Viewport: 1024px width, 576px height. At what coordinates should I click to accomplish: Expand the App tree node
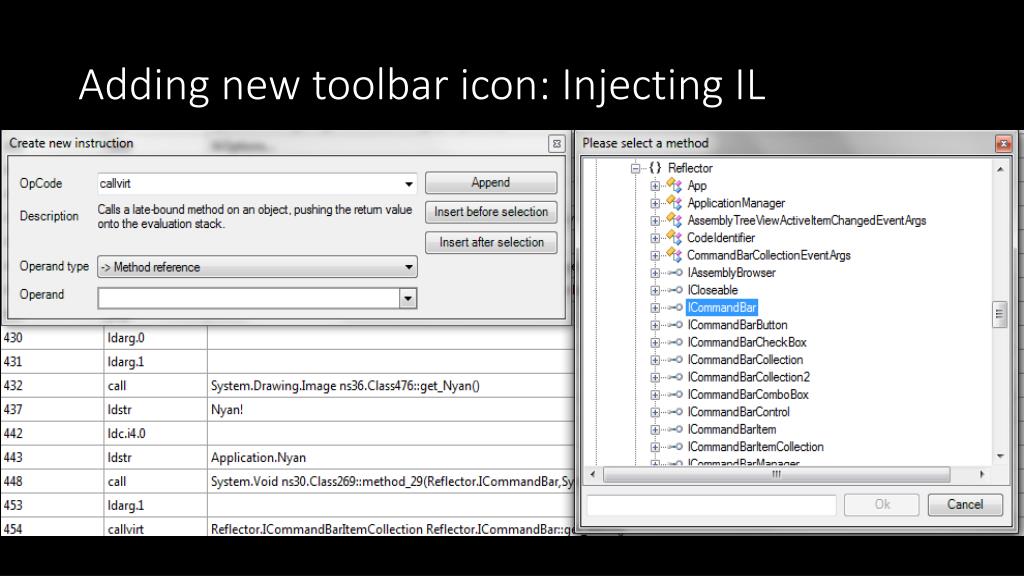(655, 186)
